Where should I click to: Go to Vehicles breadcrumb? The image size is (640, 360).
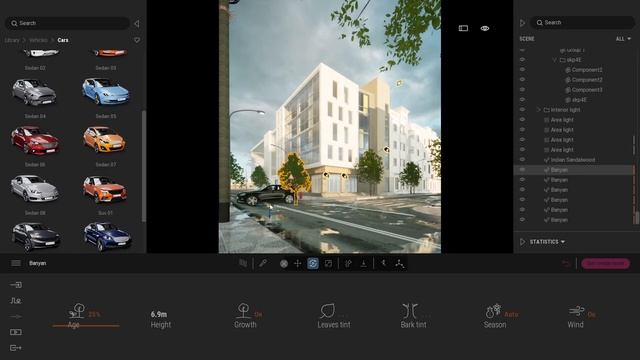click(x=38, y=40)
